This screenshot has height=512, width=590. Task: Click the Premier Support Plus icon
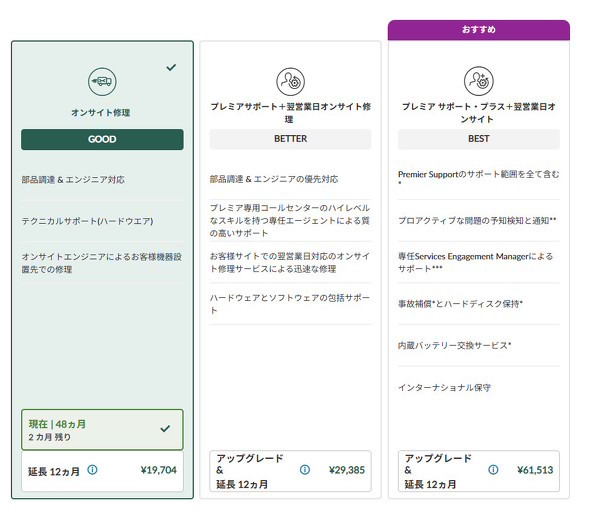point(478,81)
